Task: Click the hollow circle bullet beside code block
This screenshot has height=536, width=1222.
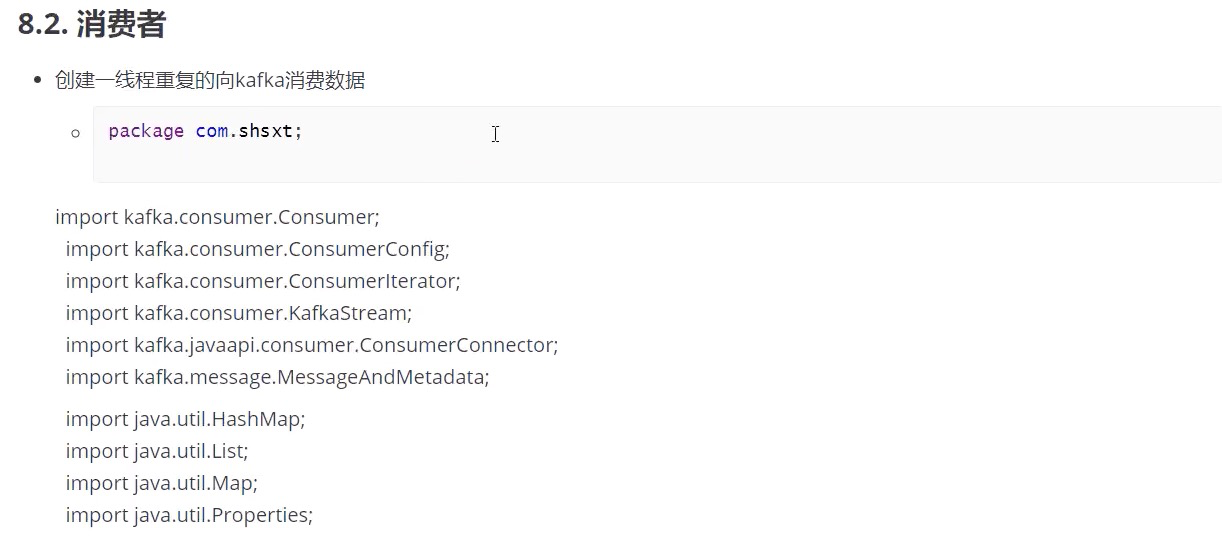Action: coord(75,133)
